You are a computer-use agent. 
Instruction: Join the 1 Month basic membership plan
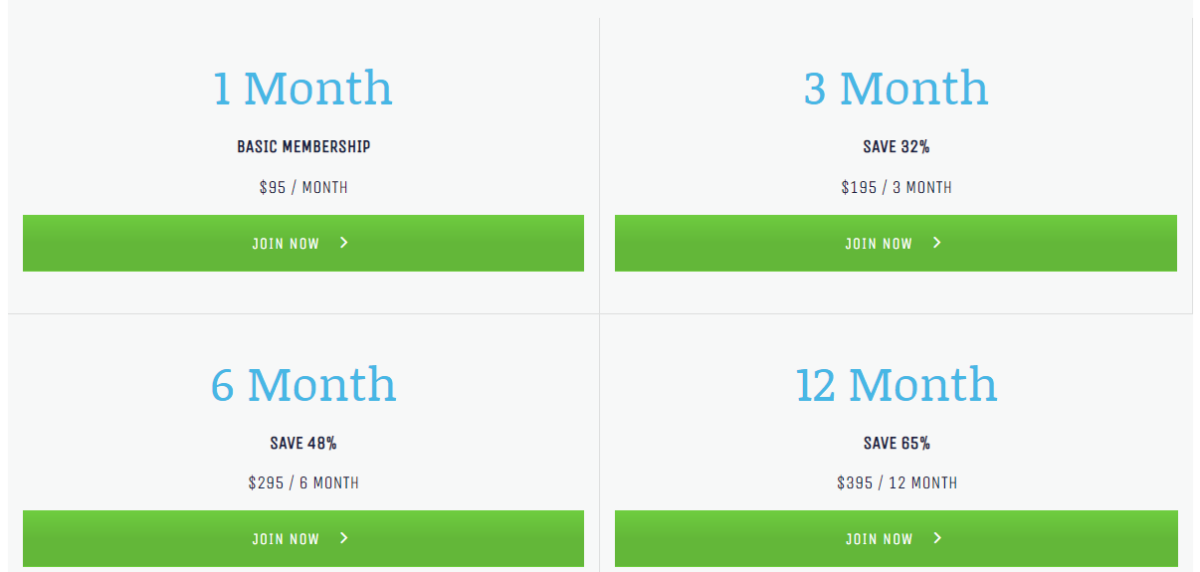[303, 243]
